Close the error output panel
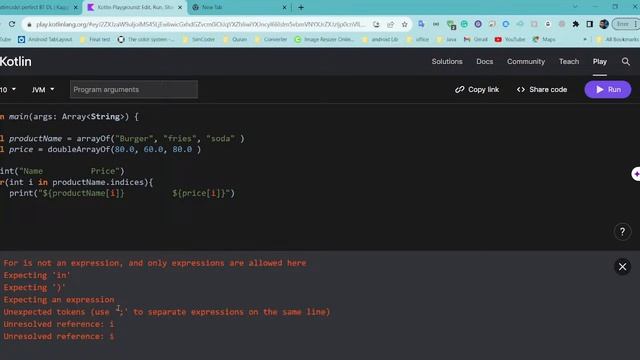This screenshot has width=640, height=360. (622, 267)
